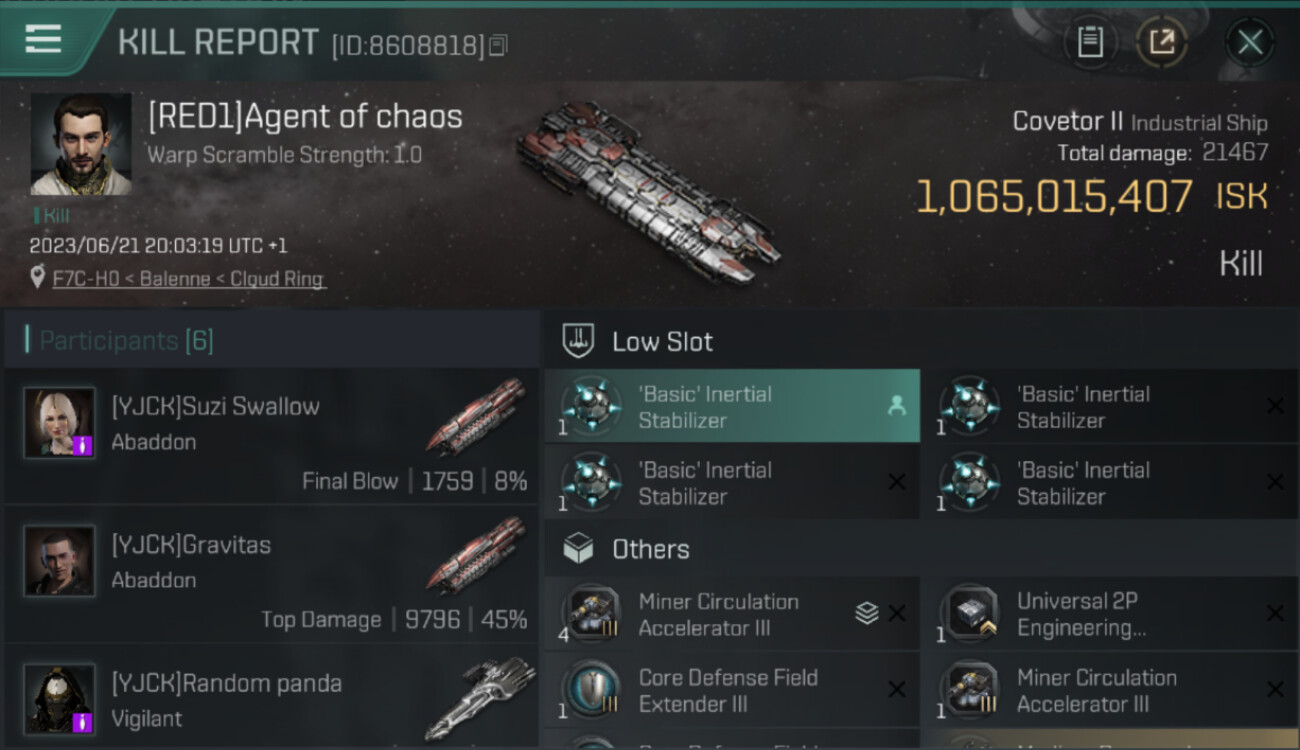Click Suzi Swallow's Abaddon ship image
Image resolution: width=1300 pixels, height=750 pixels.
tap(477, 416)
